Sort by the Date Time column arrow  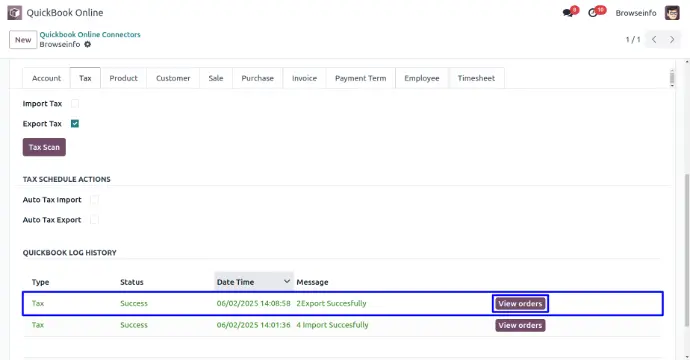pyautogui.click(x=287, y=282)
